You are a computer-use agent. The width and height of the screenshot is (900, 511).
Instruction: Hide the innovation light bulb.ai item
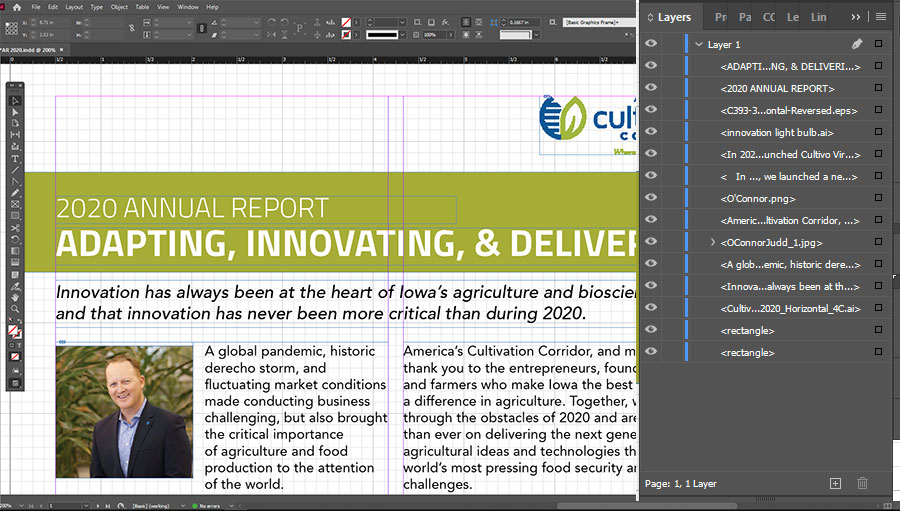(651, 132)
